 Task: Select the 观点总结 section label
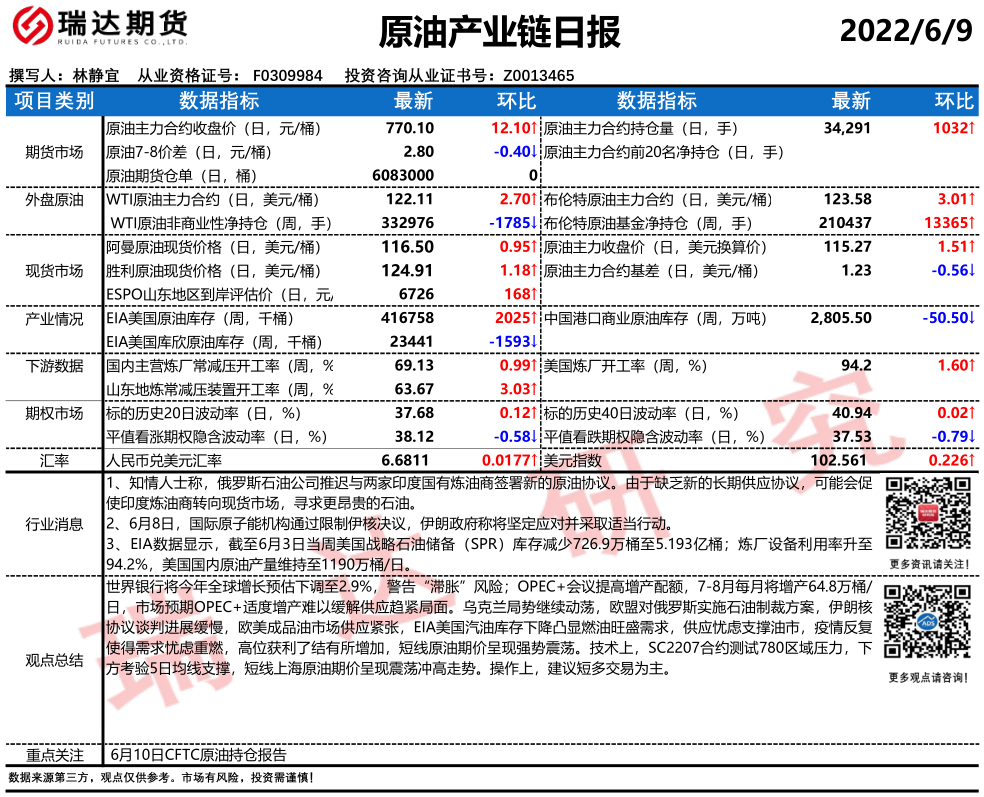[x=54, y=660]
